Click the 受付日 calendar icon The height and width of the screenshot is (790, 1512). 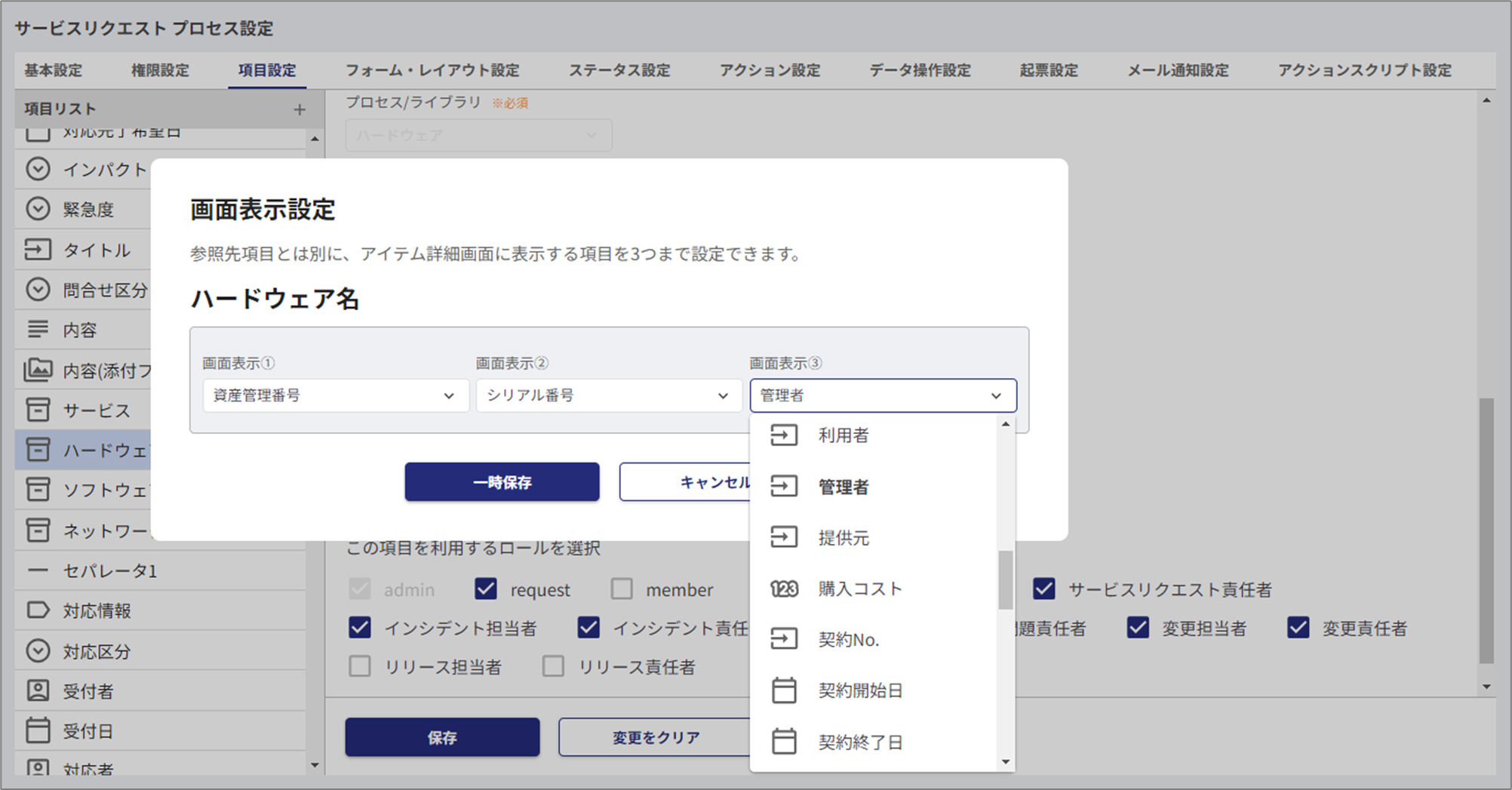[x=38, y=730]
